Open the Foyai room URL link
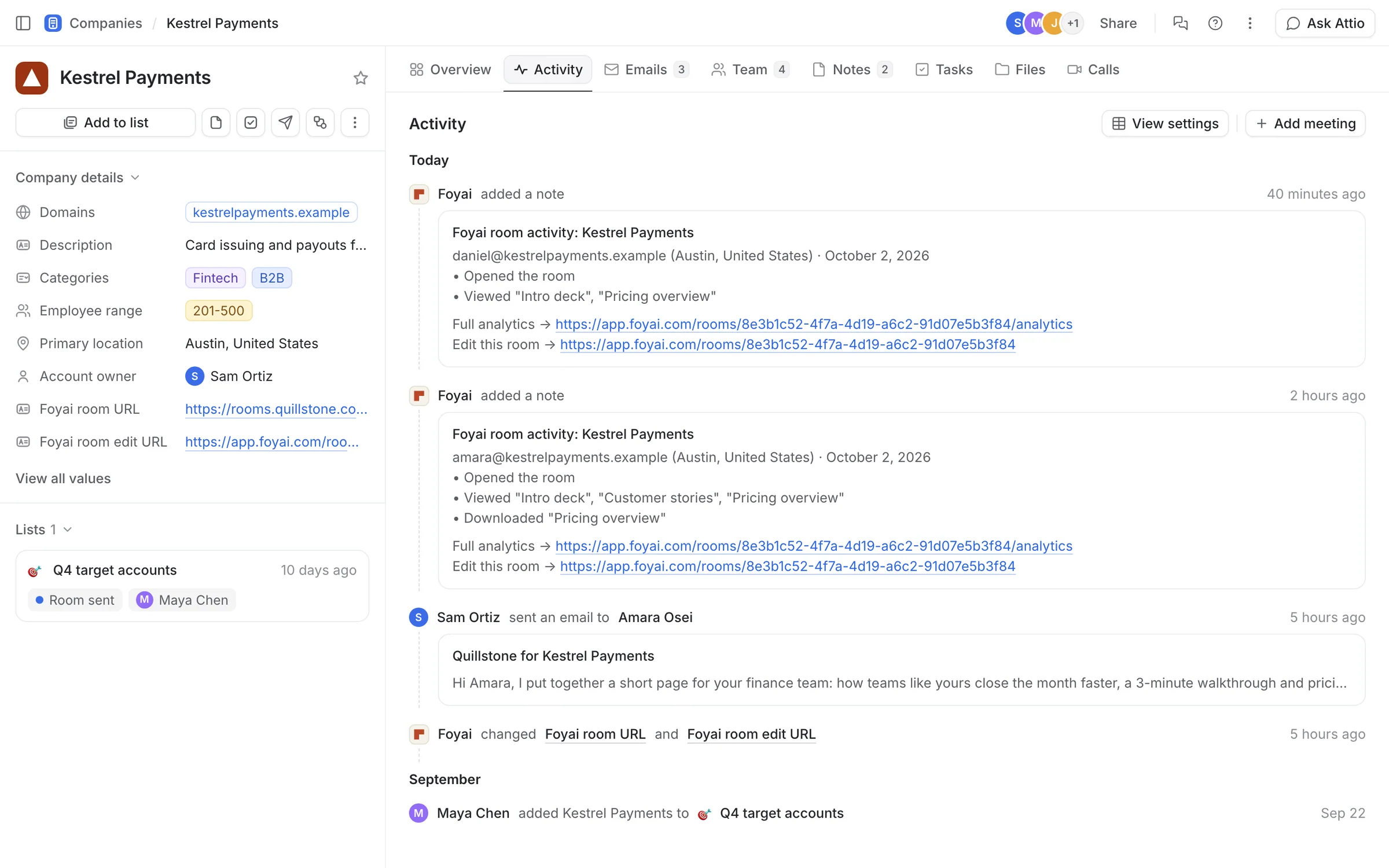Image resolution: width=1389 pixels, height=868 pixels. 276,409
